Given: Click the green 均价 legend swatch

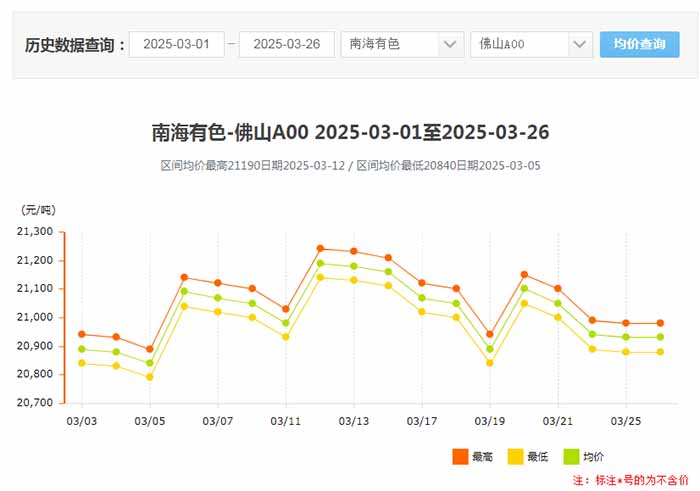Looking at the screenshot, I should click(x=571, y=457).
